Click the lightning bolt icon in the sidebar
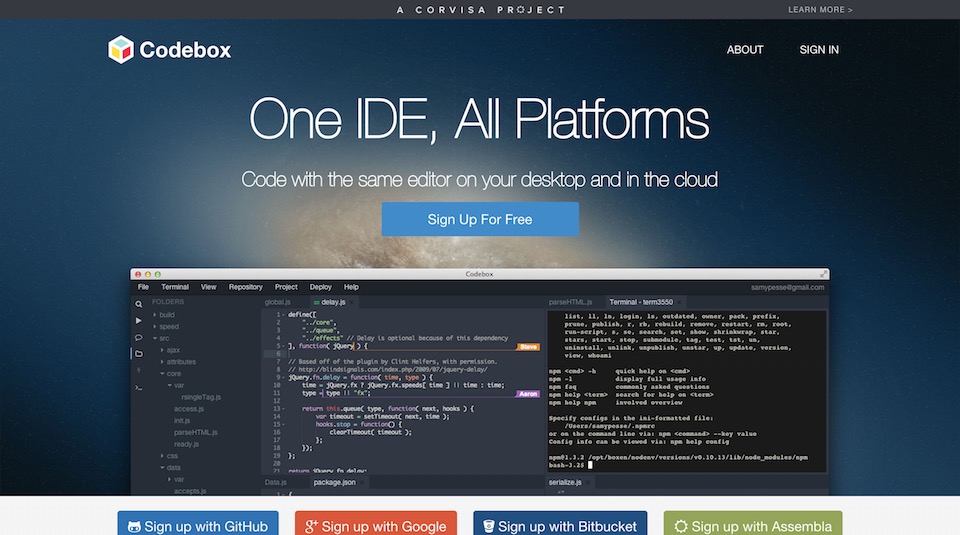The image size is (960, 535). 138,370
